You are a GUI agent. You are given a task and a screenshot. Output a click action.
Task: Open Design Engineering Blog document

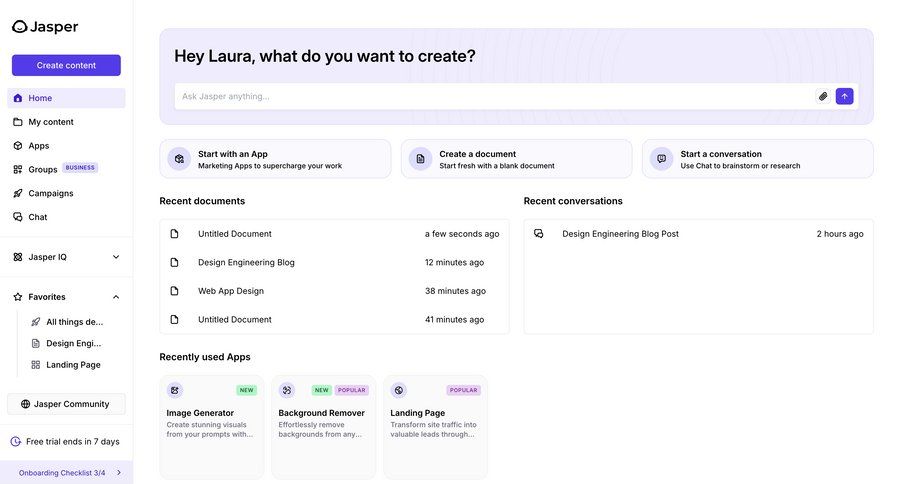tap(334, 262)
